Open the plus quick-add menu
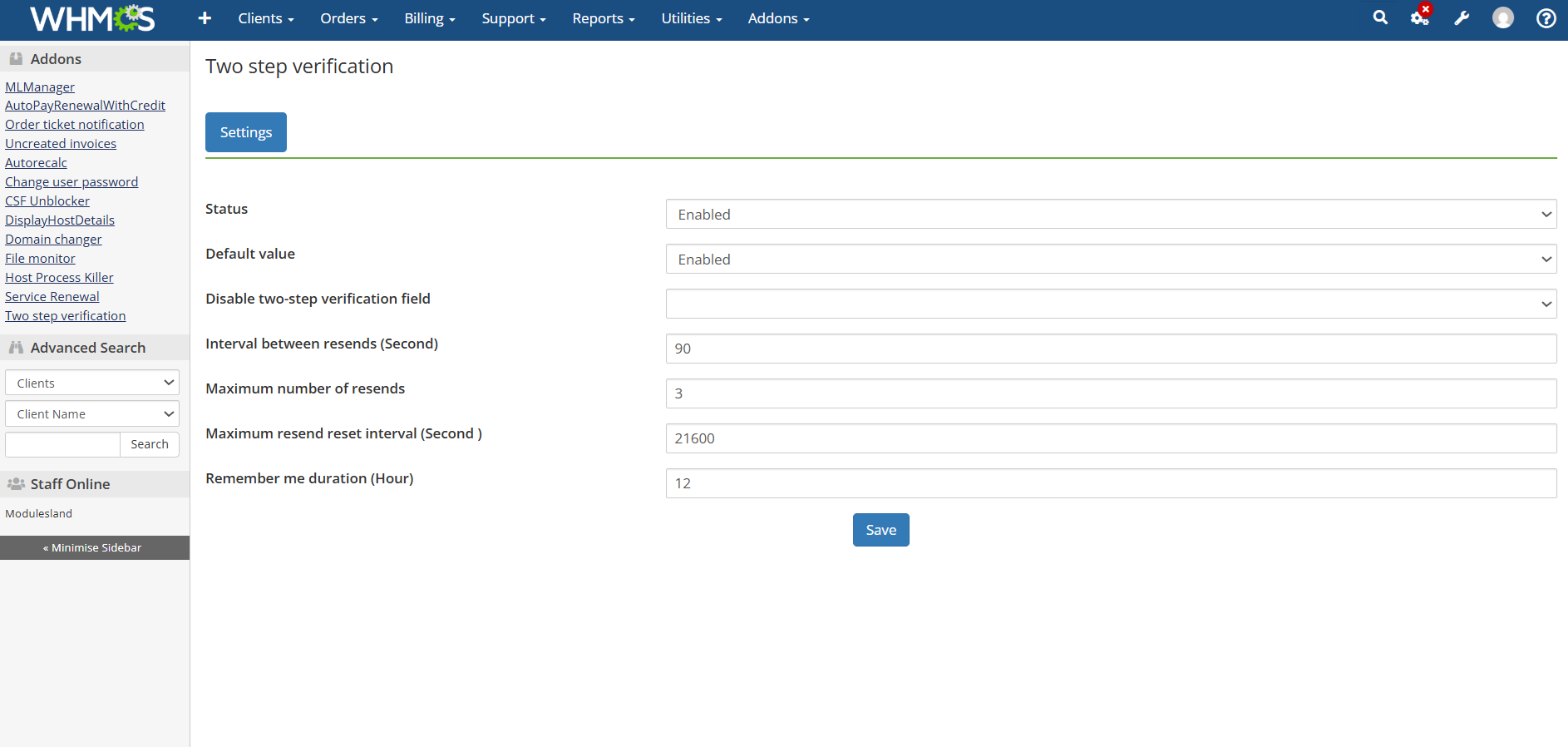1568x747 pixels. [x=205, y=18]
